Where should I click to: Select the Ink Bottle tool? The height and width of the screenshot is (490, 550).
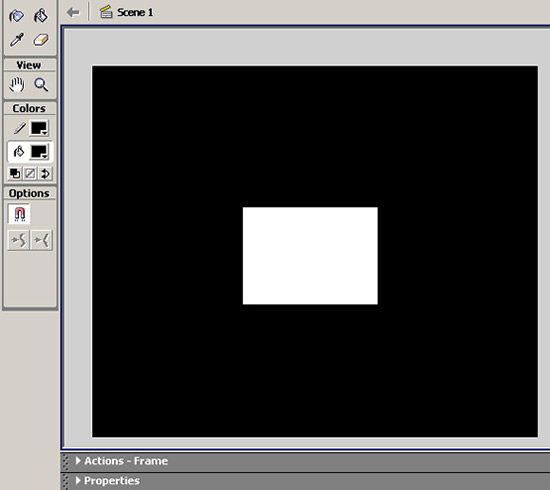pyautogui.click(x=16, y=16)
